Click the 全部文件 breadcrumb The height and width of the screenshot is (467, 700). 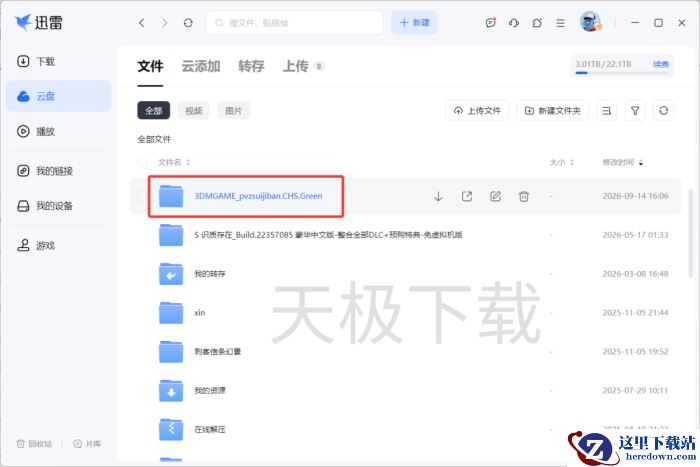[x=154, y=139]
